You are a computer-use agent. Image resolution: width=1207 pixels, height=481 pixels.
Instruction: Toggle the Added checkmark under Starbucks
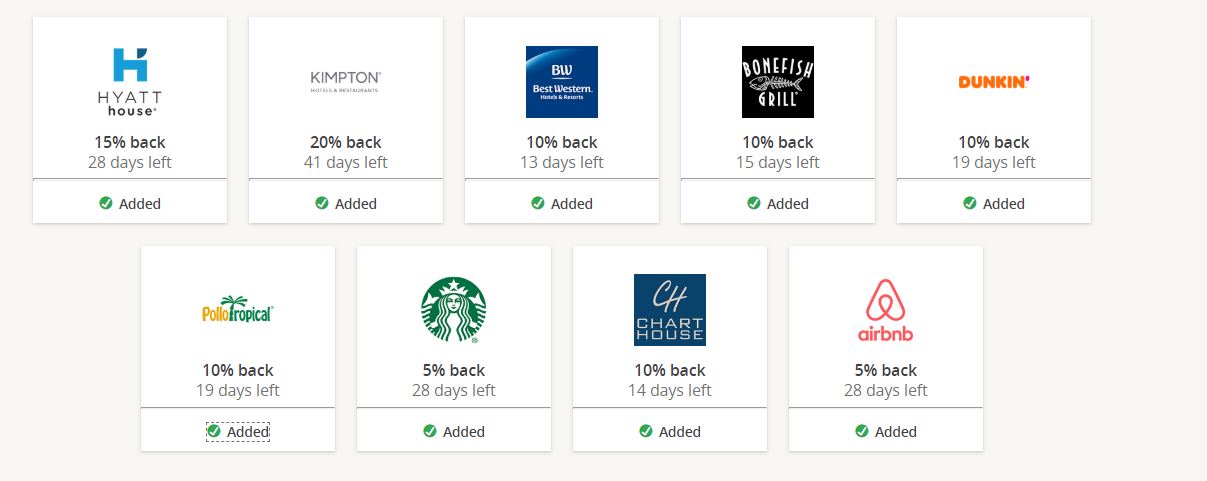[x=454, y=431]
